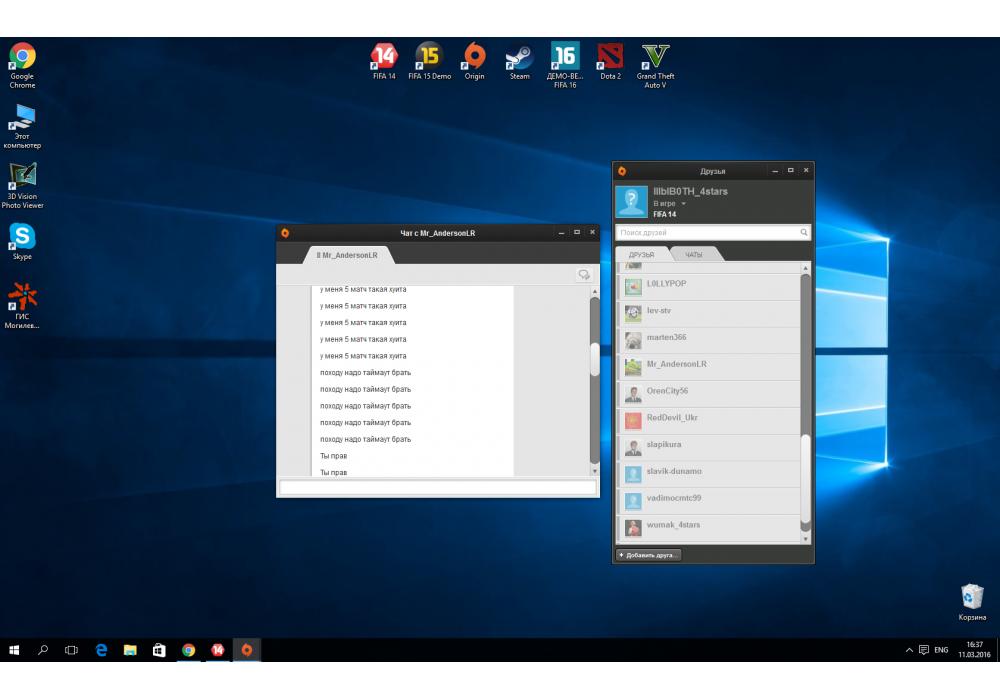Screen dimensions: 1000x700
Task: Click the search magnifier in friends search
Action: point(804,233)
